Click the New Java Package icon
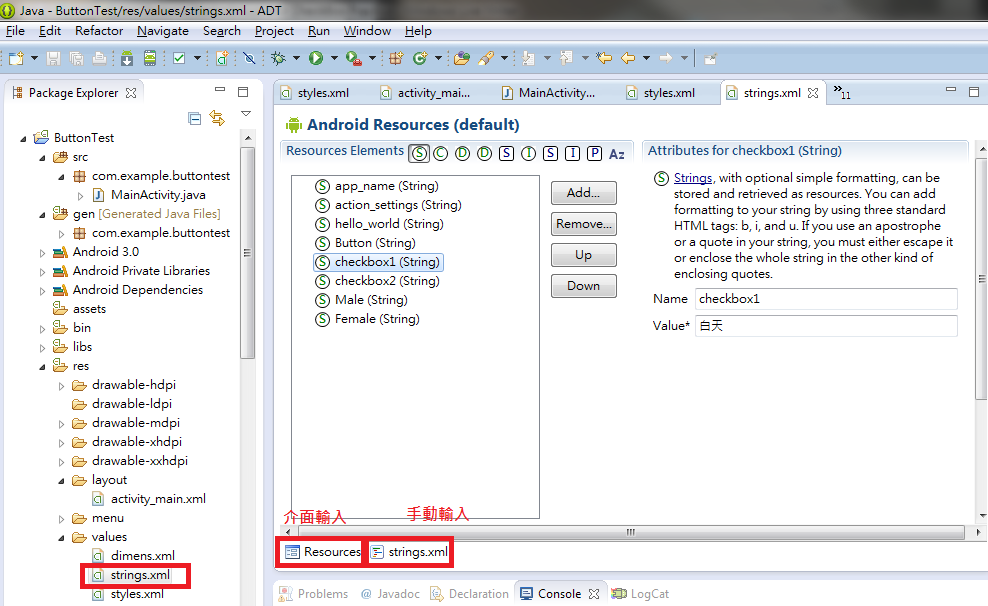 click(396, 59)
